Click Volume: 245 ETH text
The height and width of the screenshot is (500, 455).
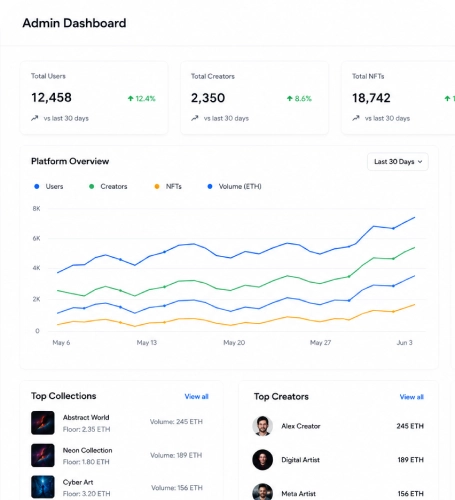[176, 422]
